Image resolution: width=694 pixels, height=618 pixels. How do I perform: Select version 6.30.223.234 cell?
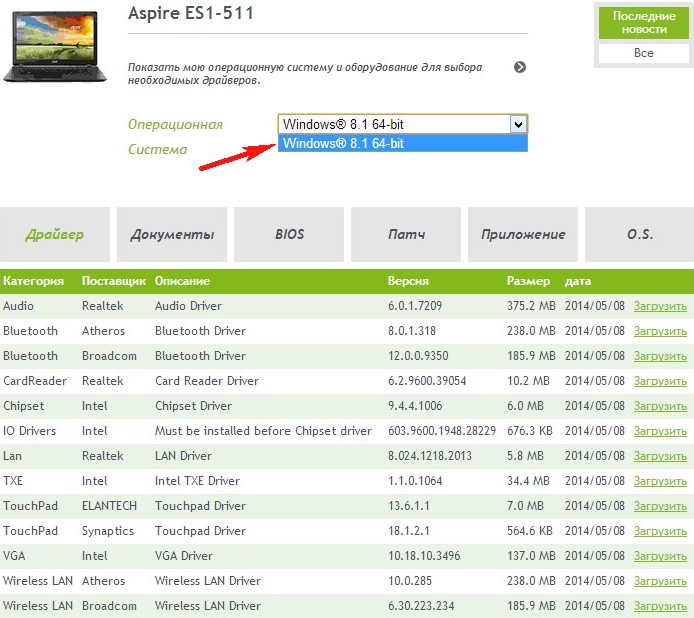tap(421, 606)
